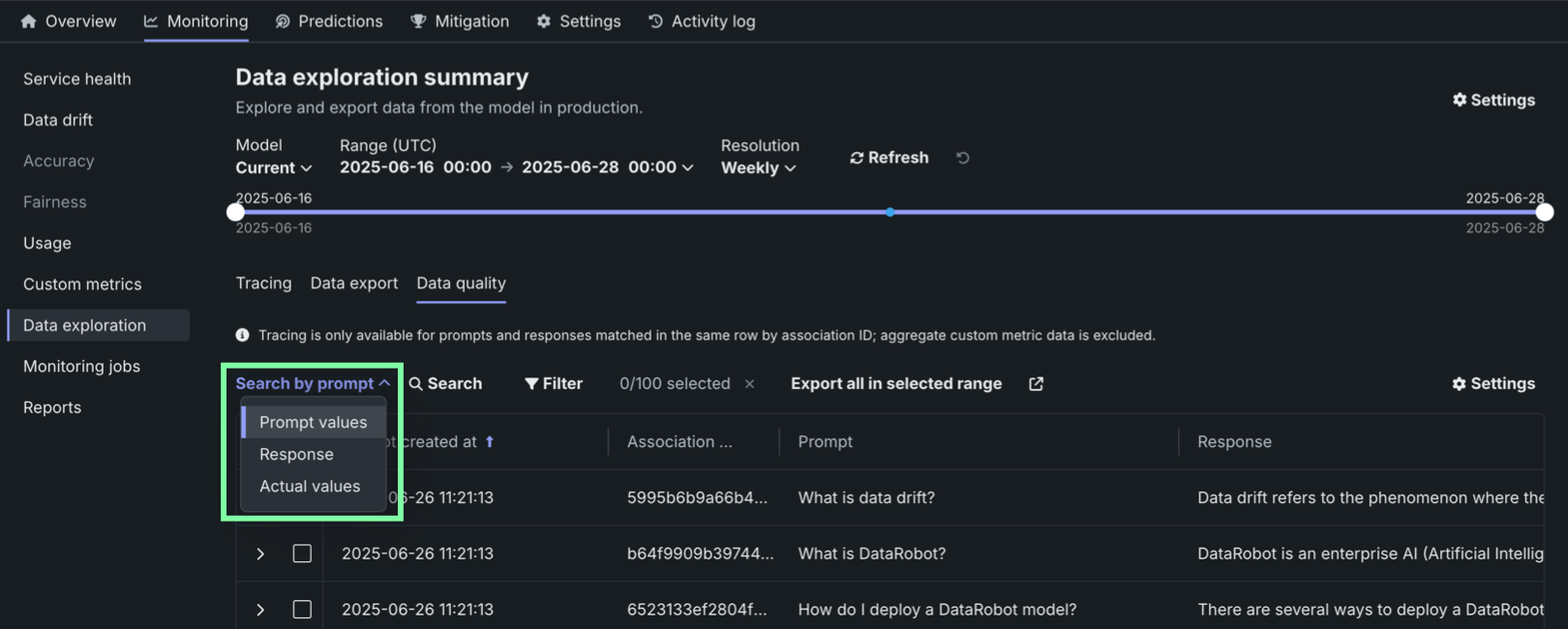Expand the 'How do I deploy' row
Image resolution: width=1568 pixels, height=629 pixels.
[x=260, y=610]
